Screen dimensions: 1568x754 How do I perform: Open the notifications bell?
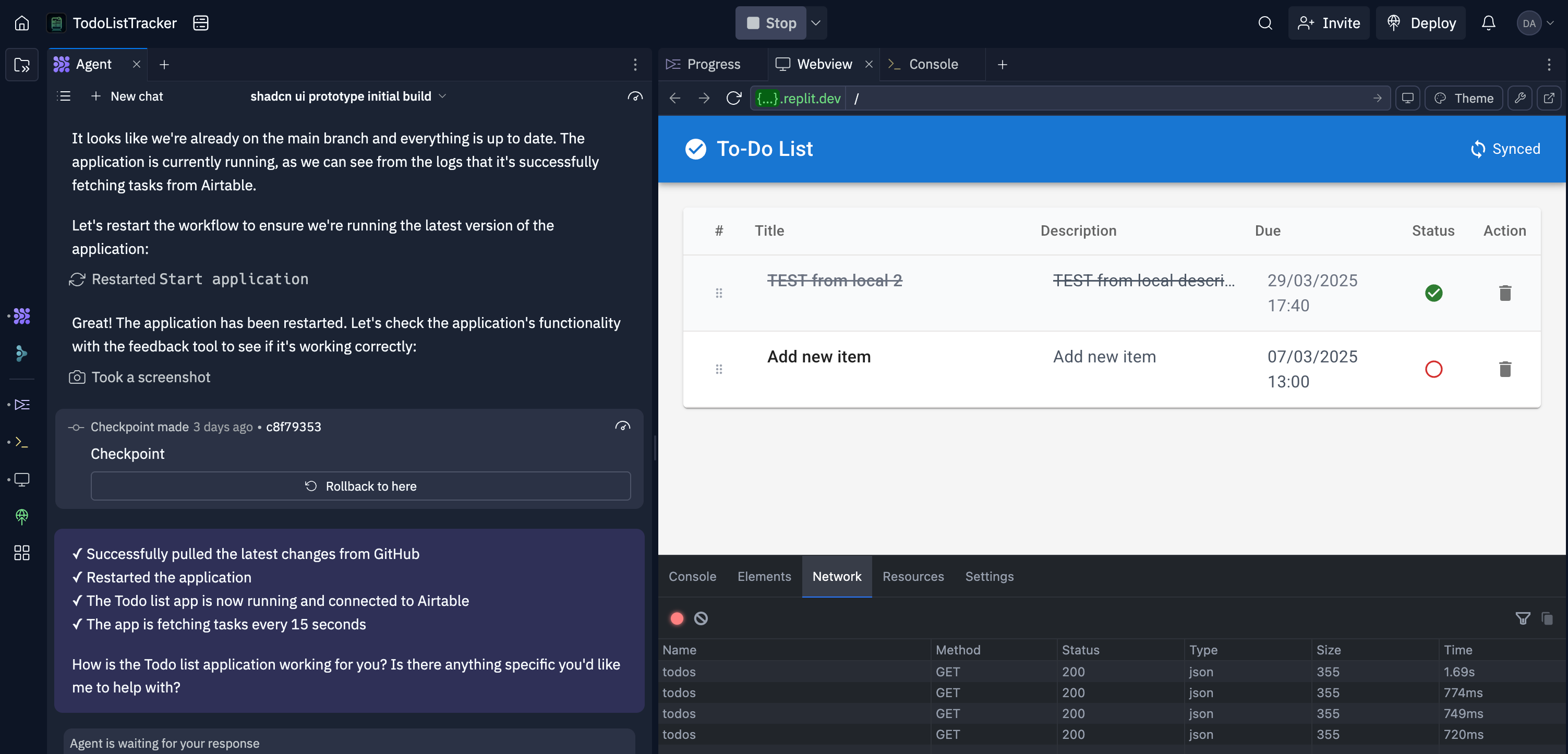pyautogui.click(x=1488, y=23)
